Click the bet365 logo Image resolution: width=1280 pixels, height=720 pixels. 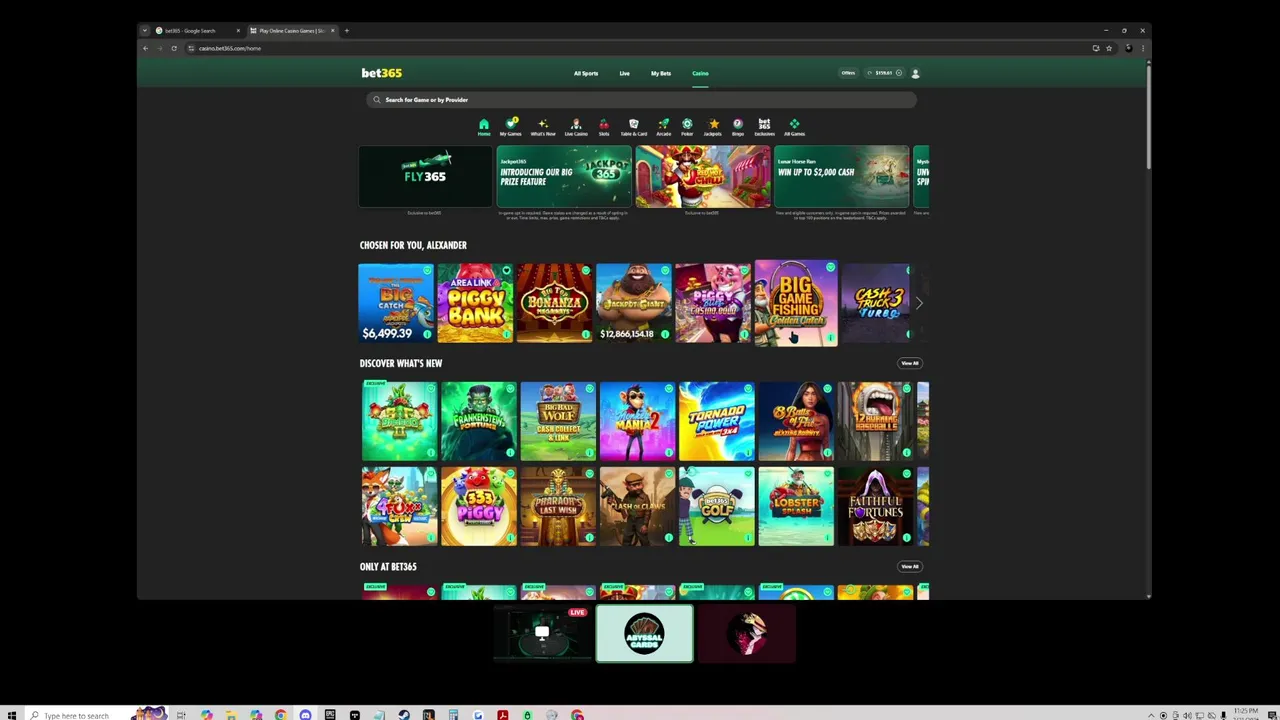point(381,73)
